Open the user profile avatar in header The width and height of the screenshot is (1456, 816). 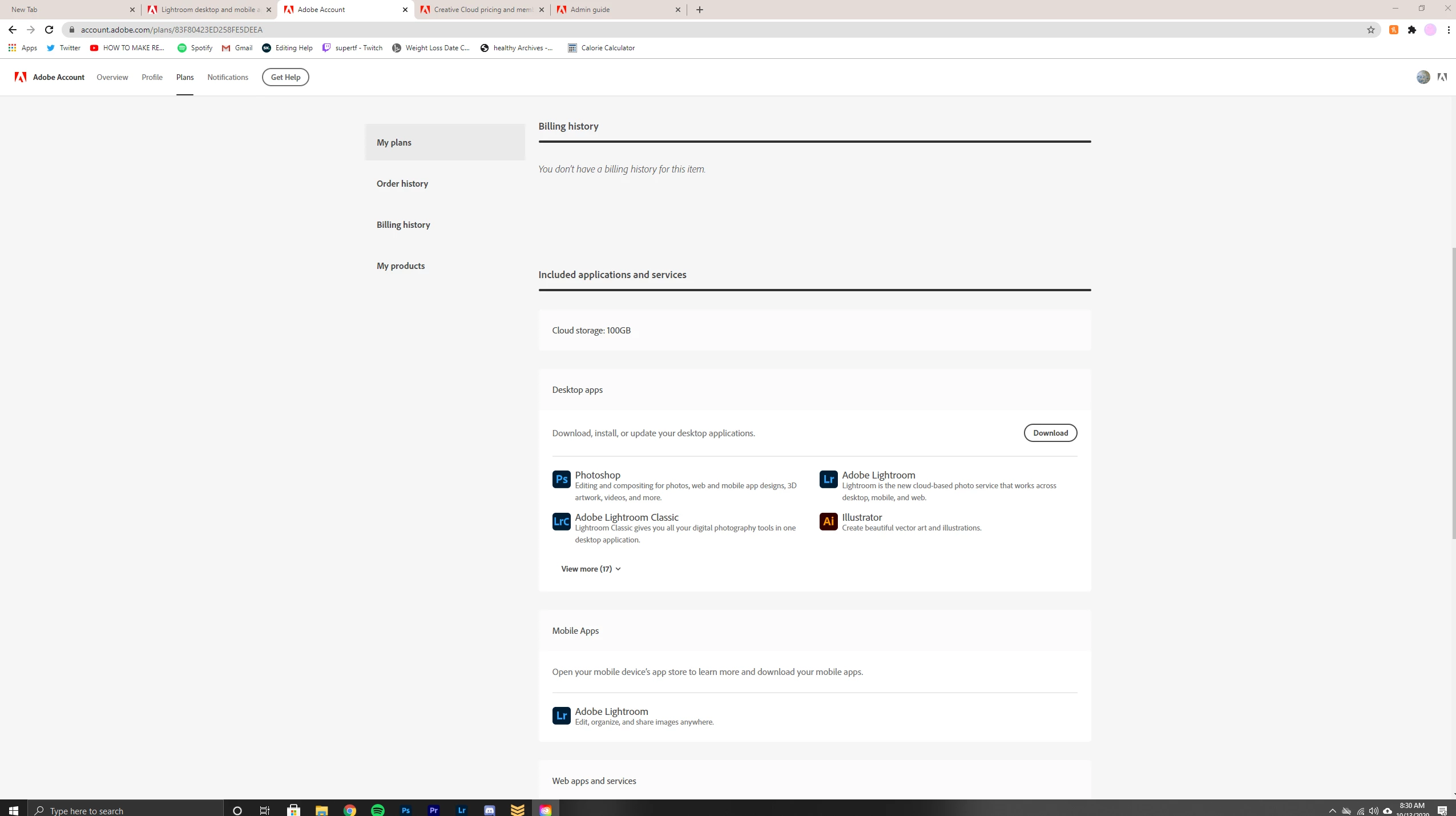[x=1423, y=77]
